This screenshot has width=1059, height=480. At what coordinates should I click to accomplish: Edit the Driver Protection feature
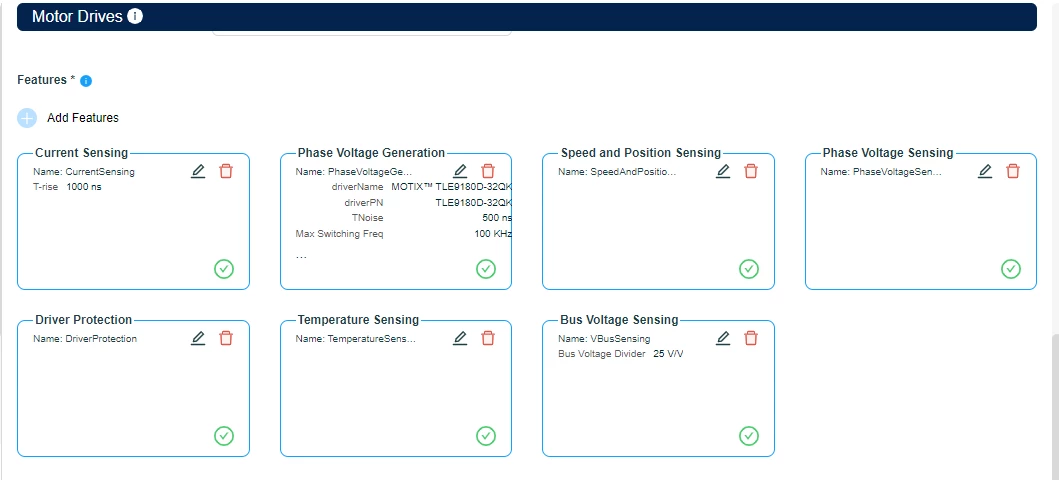[198, 338]
